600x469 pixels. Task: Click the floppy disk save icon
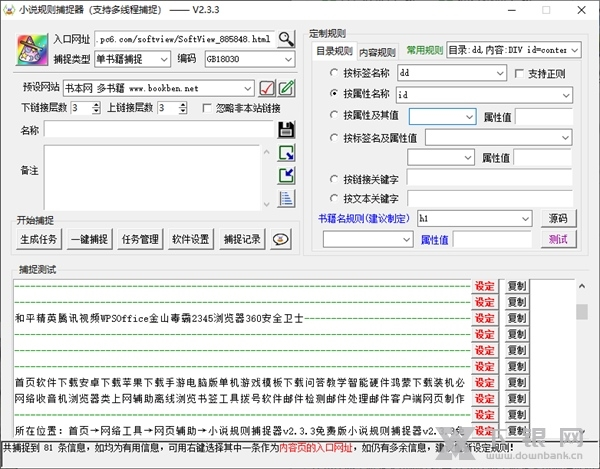coord(286,129)
